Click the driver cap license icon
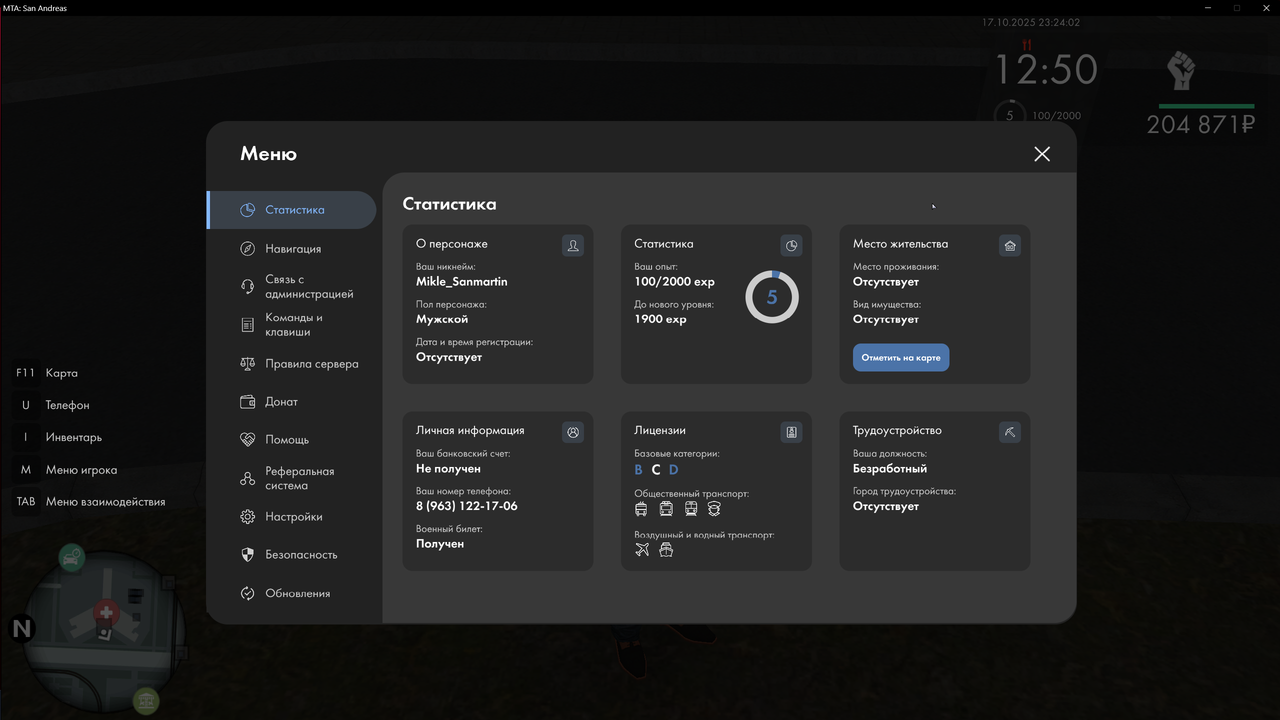Image resolution: width=1280 pixels, height=720 pixels. pyautogui.click(x=714, y=509)
